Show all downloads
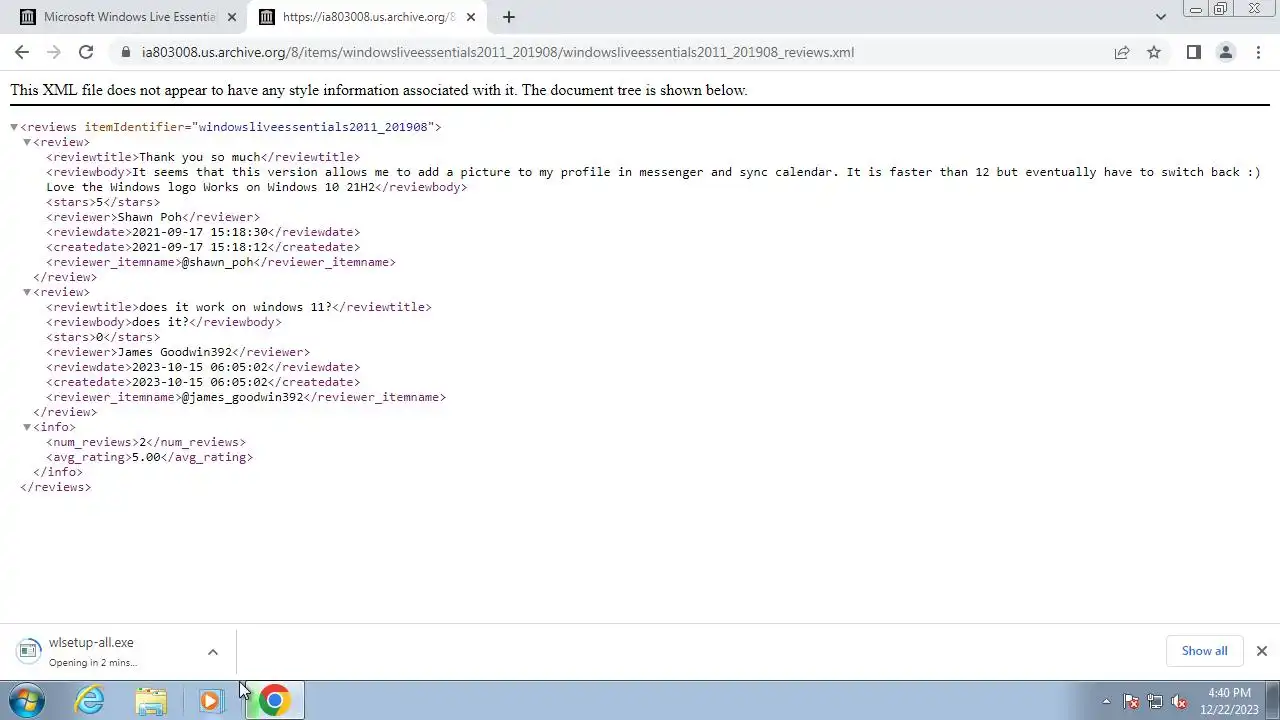This screenshot has height=720, width=1280. point(1204,651)
